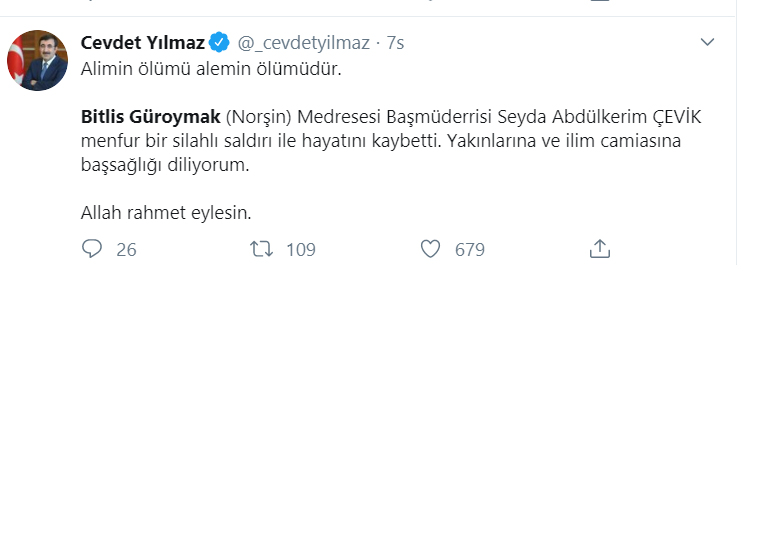
Task: Like the tweet with the heart icon
Action: click(x=430, y=249)
